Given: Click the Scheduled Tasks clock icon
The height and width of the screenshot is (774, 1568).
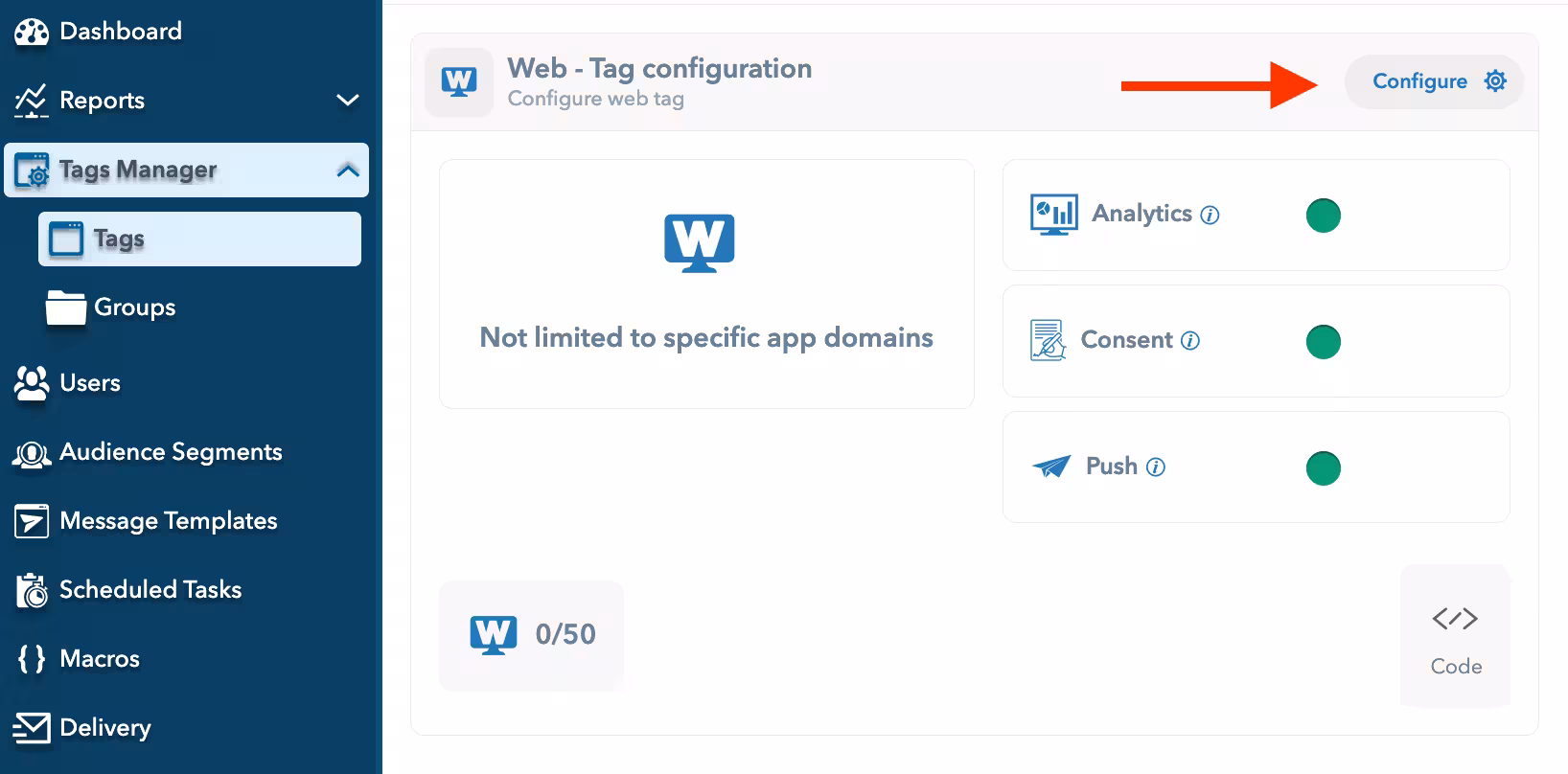Looking at the screenshot, I should [x=32, y=591].
